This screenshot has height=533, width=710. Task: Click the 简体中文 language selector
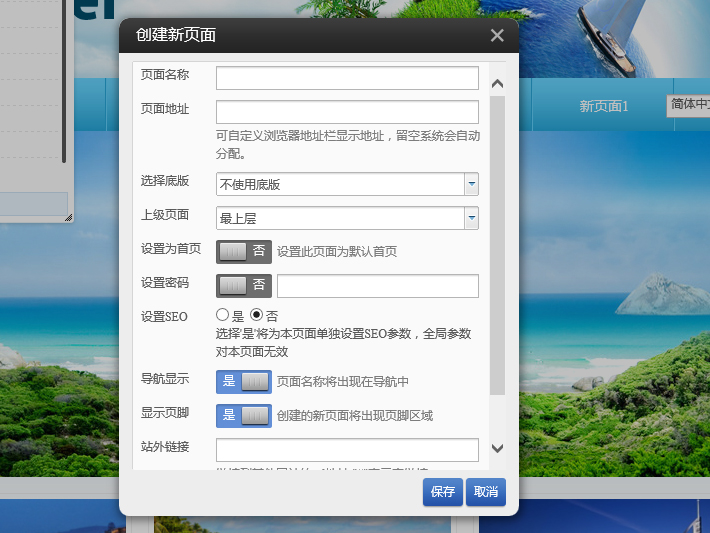[x=688, y=105]
